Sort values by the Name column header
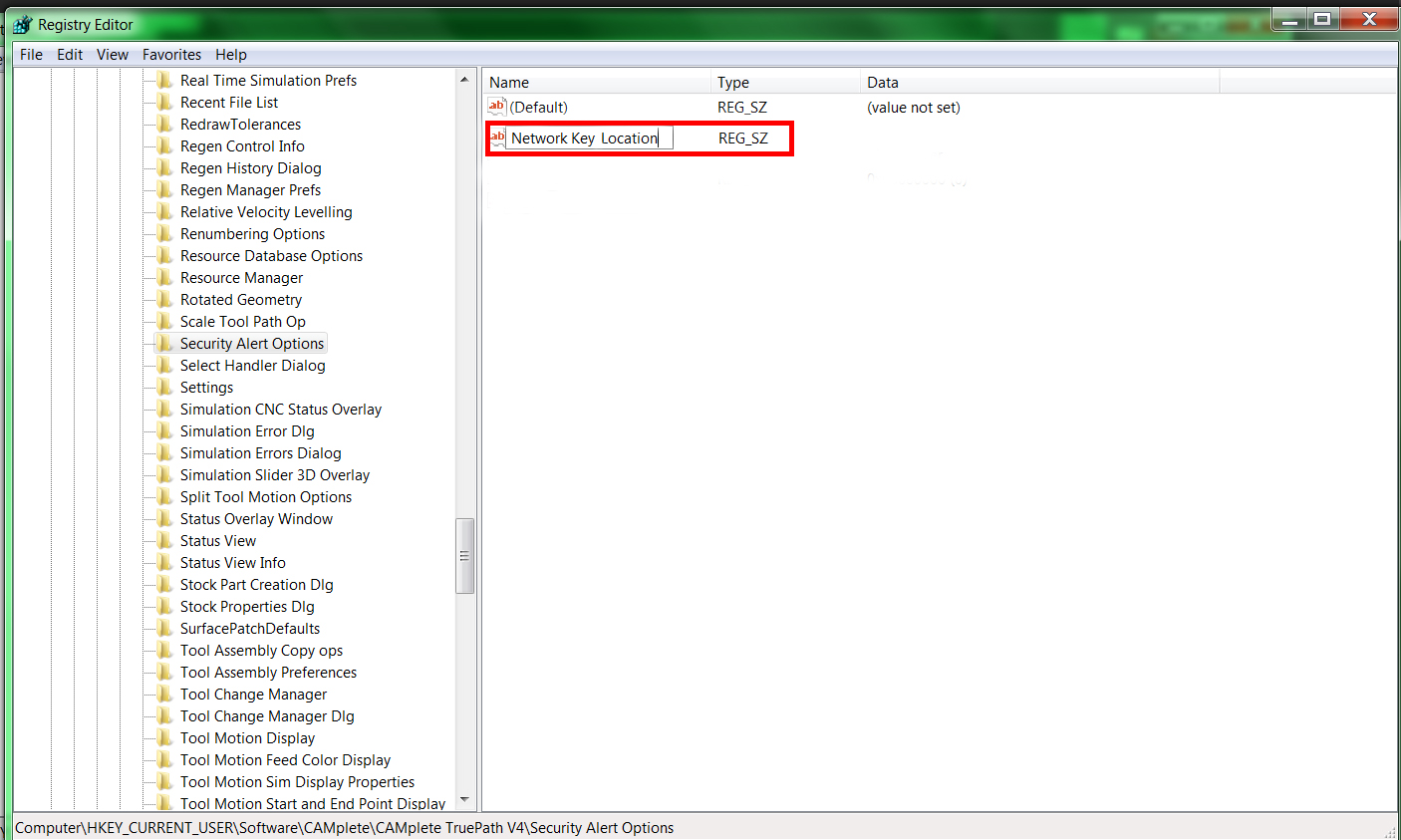This screenshot has height=840, width=1401. click(597, 82)
